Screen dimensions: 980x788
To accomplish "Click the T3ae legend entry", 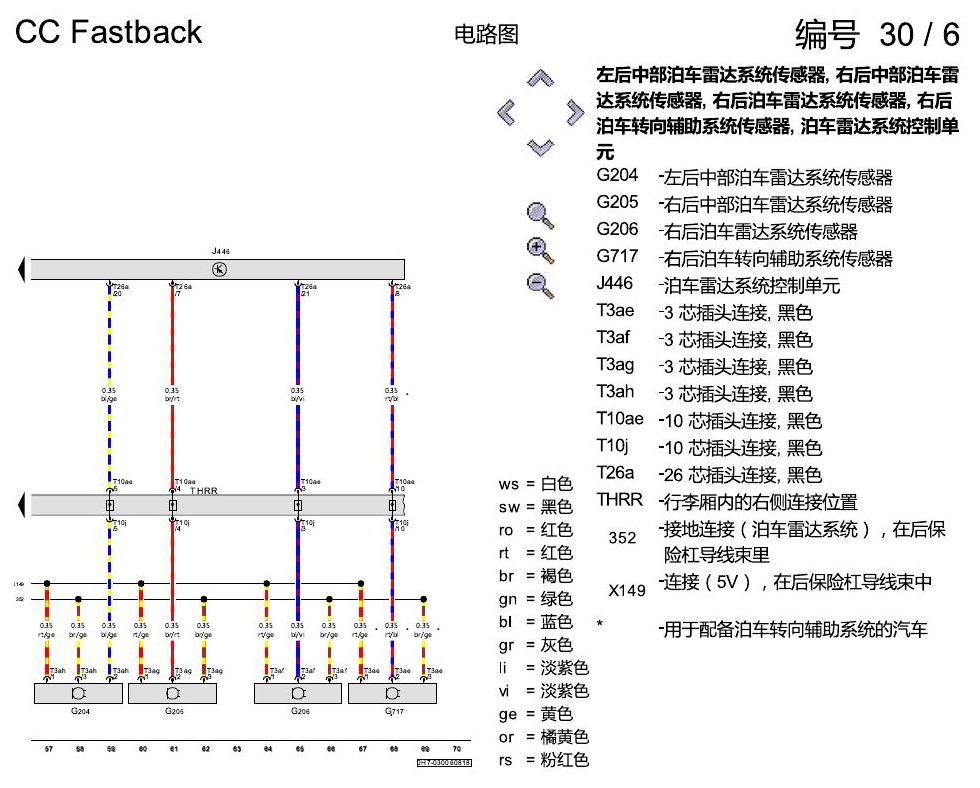I will point(704,312).
